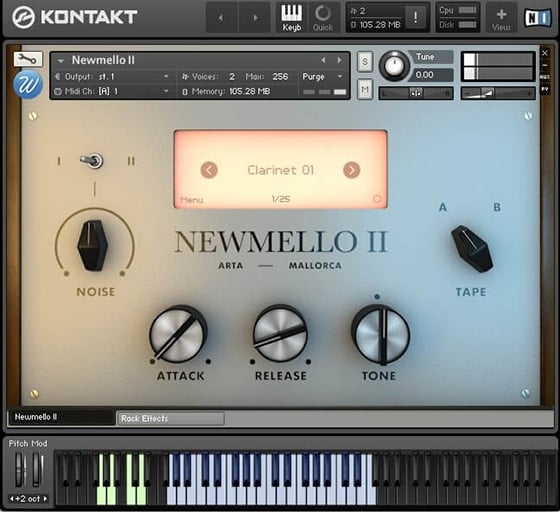Switch to the Rack Effects tab
560x512 pixels.
(x=170, y=418)
